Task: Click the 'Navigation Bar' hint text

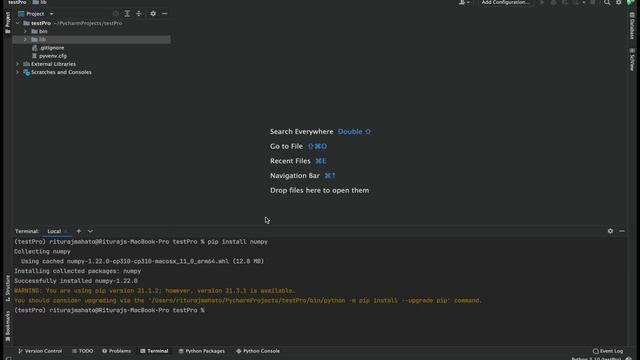Action: pos(295,176)
